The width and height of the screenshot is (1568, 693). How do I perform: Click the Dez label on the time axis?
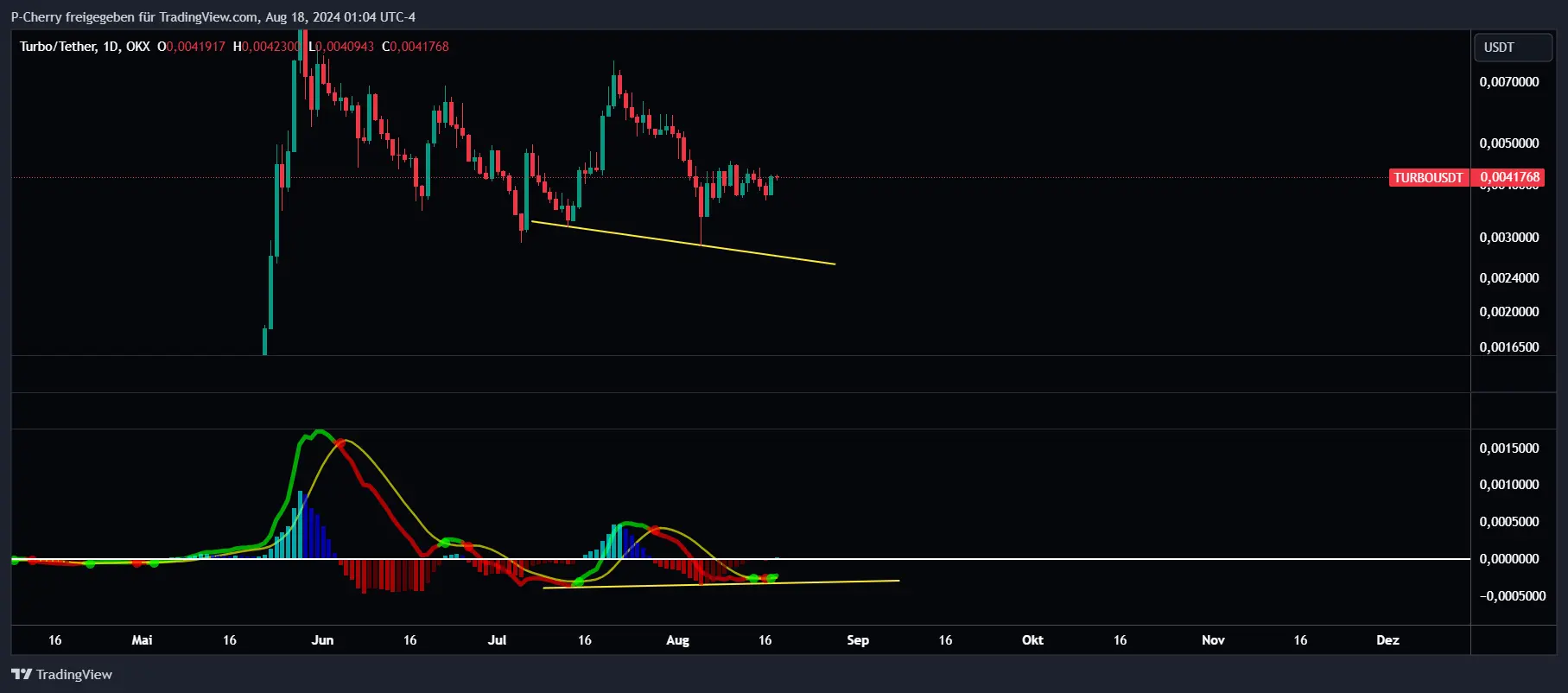click(x=1387, y=640)
